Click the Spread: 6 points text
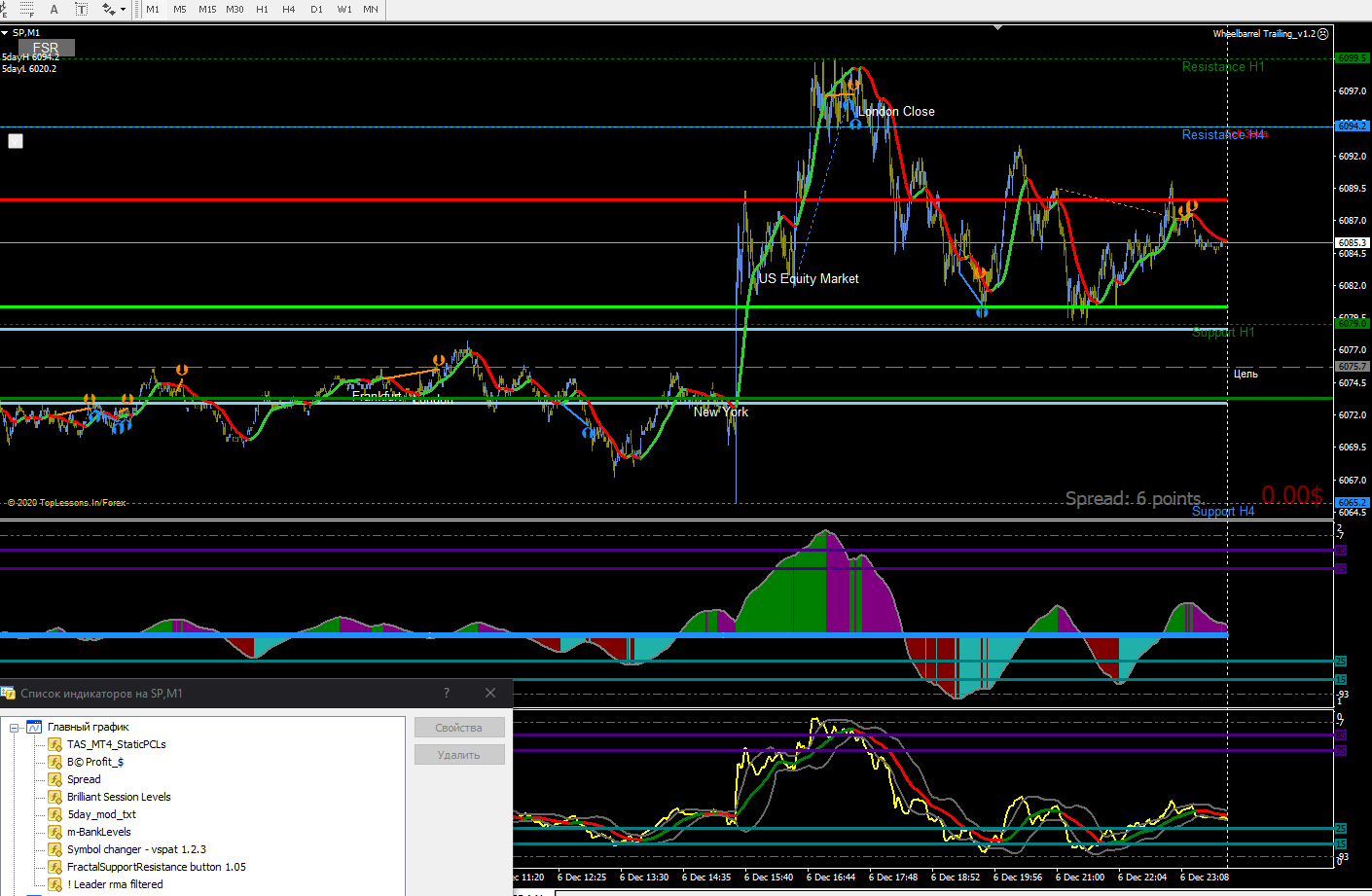This screenshot has height=896, width=1372. [x=1135, y=499]
